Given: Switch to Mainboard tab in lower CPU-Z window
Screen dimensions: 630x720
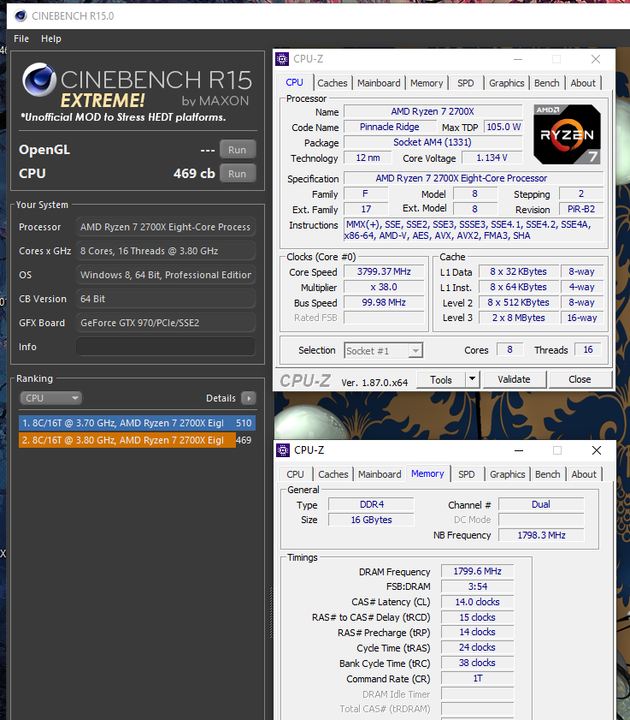Looking at the screenshot, I should pos(380,474).
